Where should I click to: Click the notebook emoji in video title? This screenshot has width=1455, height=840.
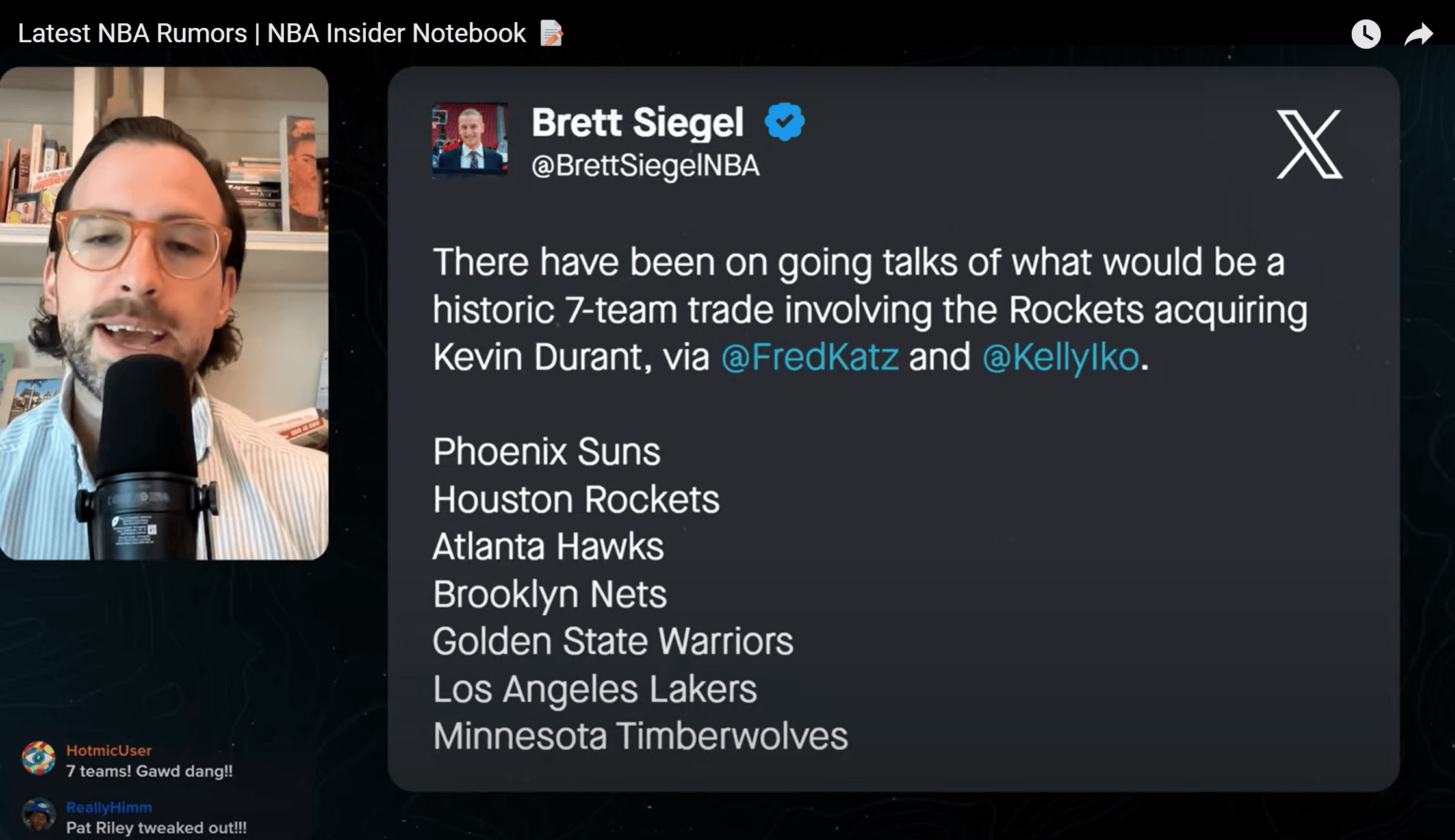coord(551,33)
